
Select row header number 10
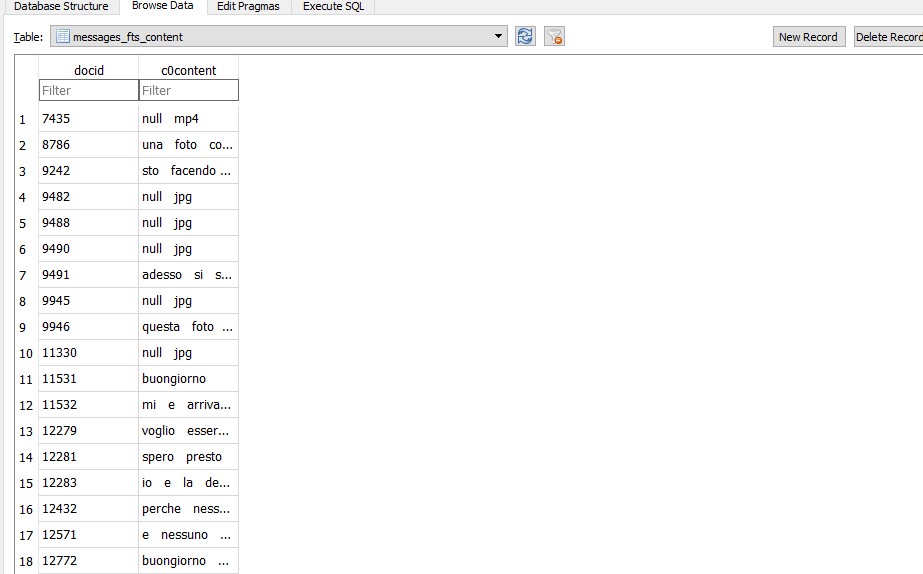coord(26,353)
